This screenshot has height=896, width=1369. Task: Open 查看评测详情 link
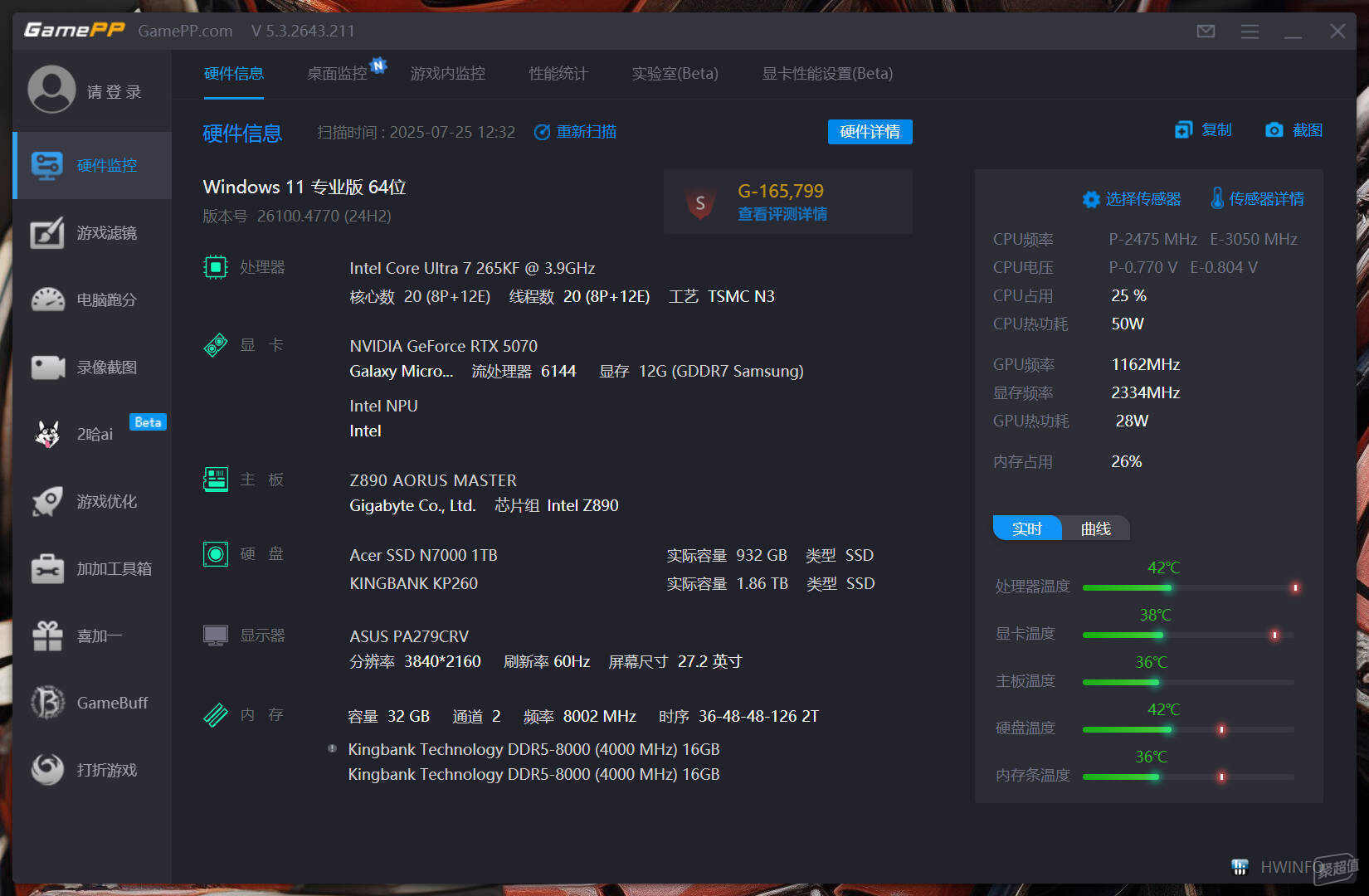(782, 214)
